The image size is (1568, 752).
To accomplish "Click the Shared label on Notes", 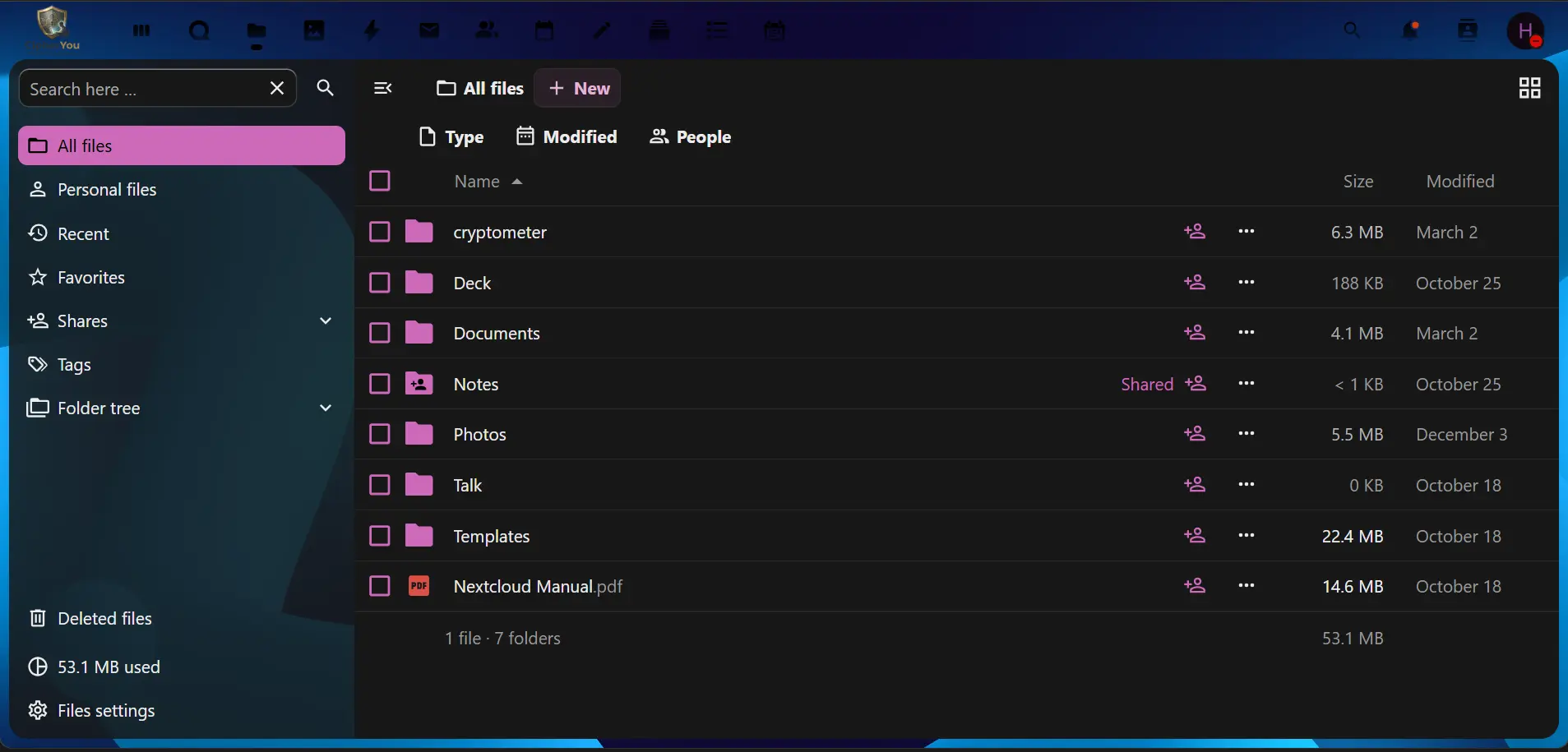I will pos(1147,384).
